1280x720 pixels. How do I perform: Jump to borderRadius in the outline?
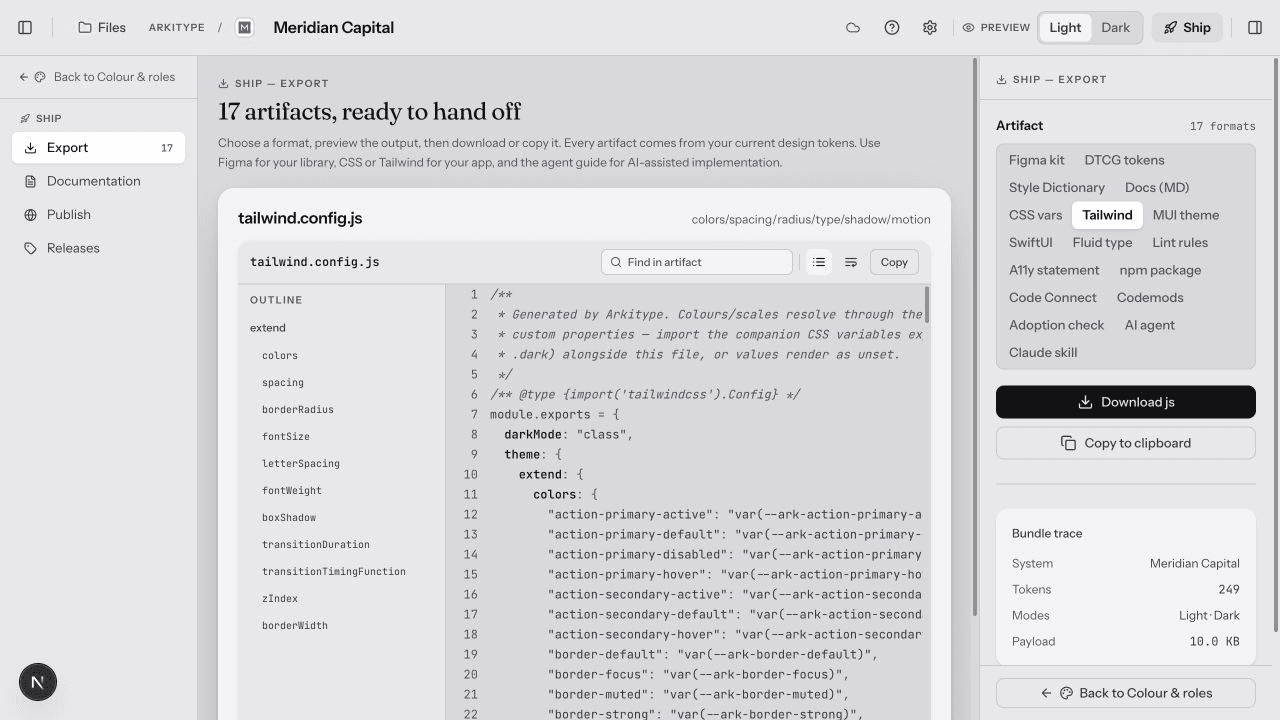coord(298,410)
